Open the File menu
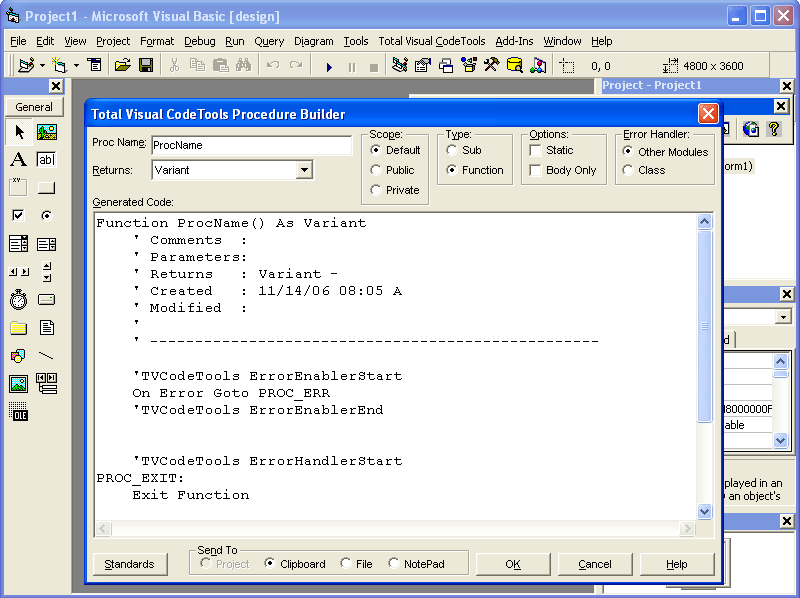 click(x=18, y=41)
